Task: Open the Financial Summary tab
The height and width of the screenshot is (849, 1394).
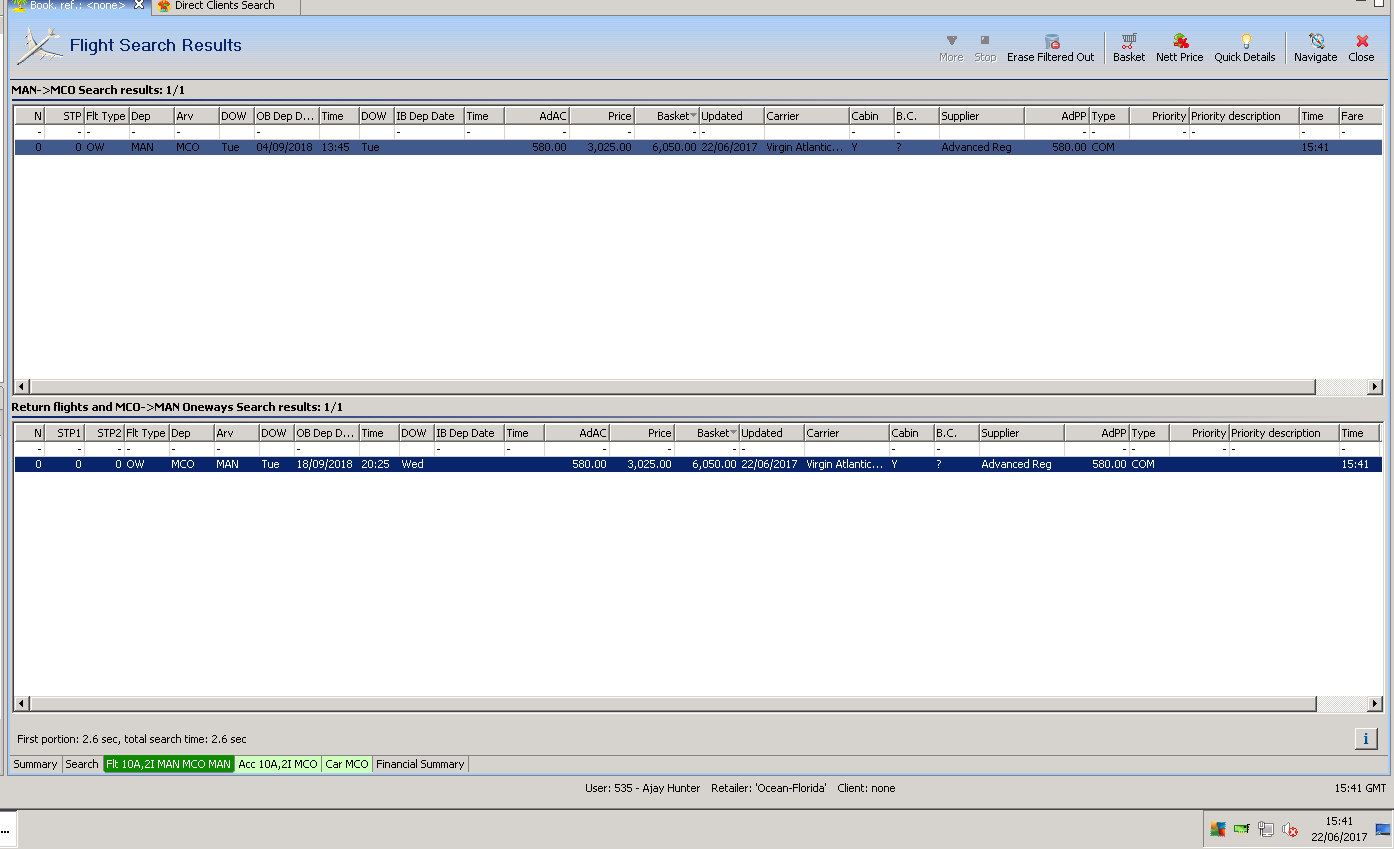Action: click(x=420, y=764)
